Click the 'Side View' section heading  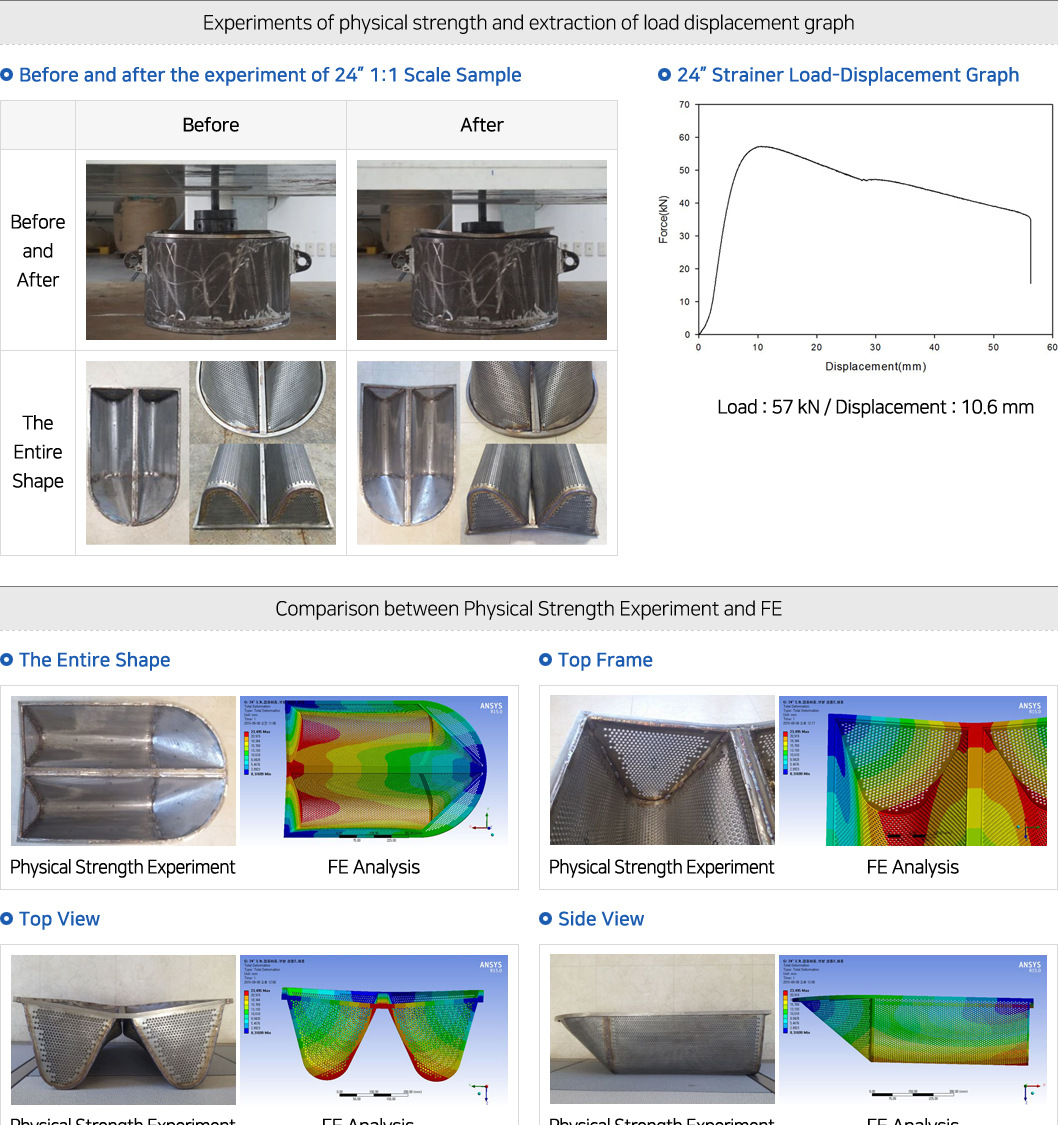[601, 919]
